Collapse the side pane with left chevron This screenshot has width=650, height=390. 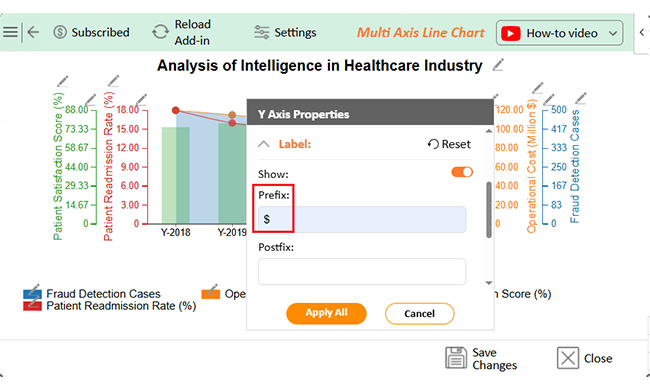tap(642, 32)
